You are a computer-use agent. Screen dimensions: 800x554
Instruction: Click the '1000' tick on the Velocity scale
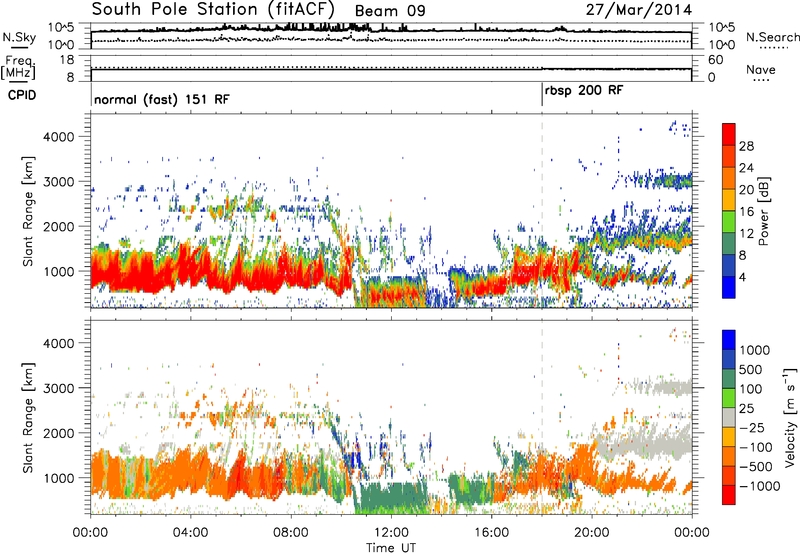click(755, 350)
